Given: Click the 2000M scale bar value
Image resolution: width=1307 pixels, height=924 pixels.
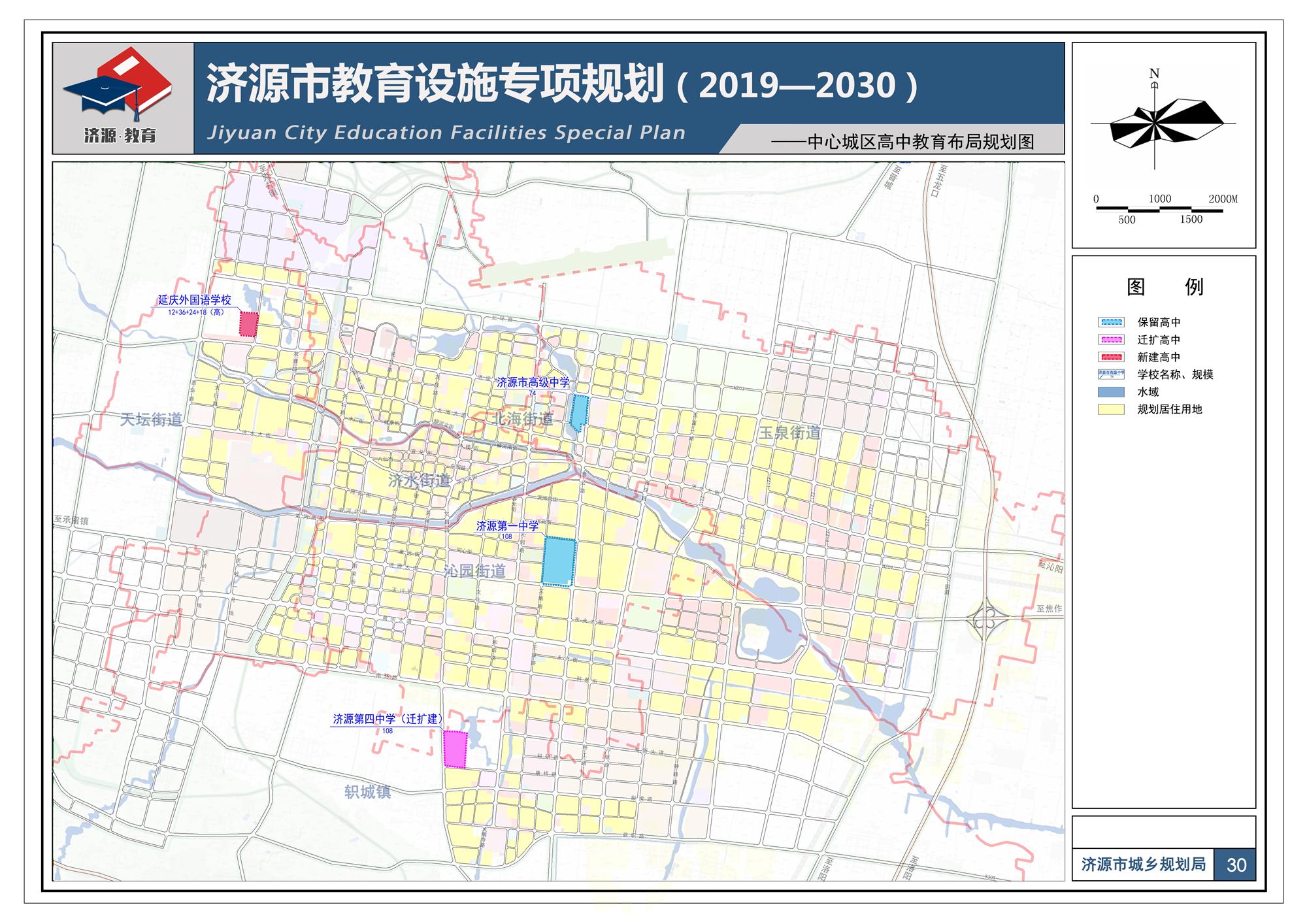Looking at the screenshot, I should pyautogui.click(x=1223, y=199).
